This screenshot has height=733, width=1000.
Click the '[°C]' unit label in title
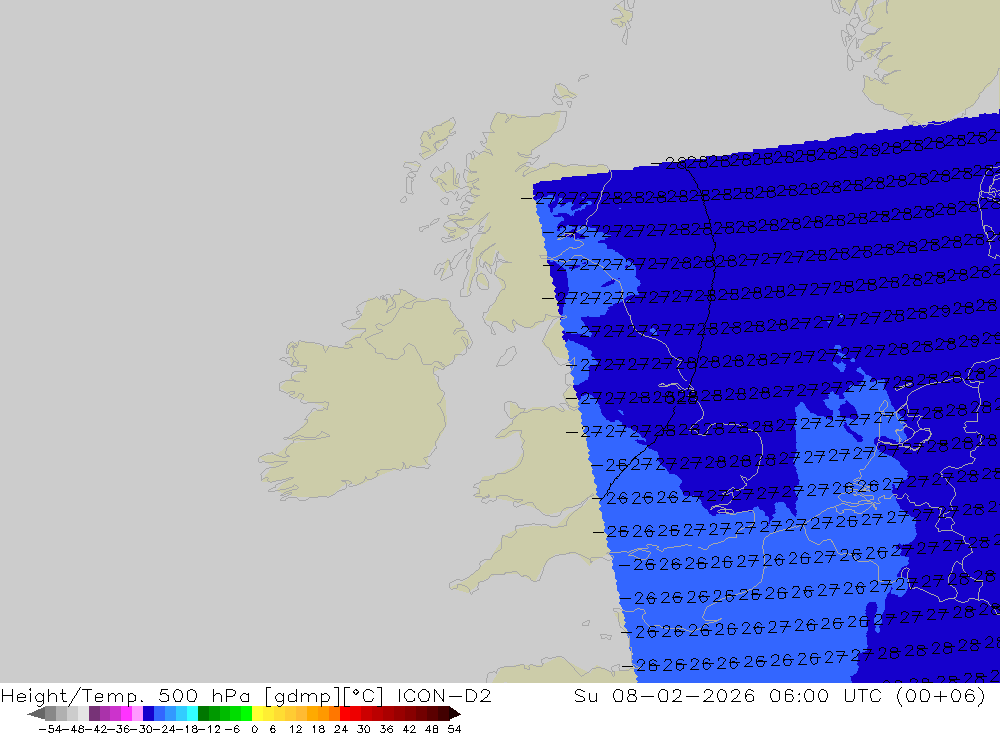click(364, 696)
